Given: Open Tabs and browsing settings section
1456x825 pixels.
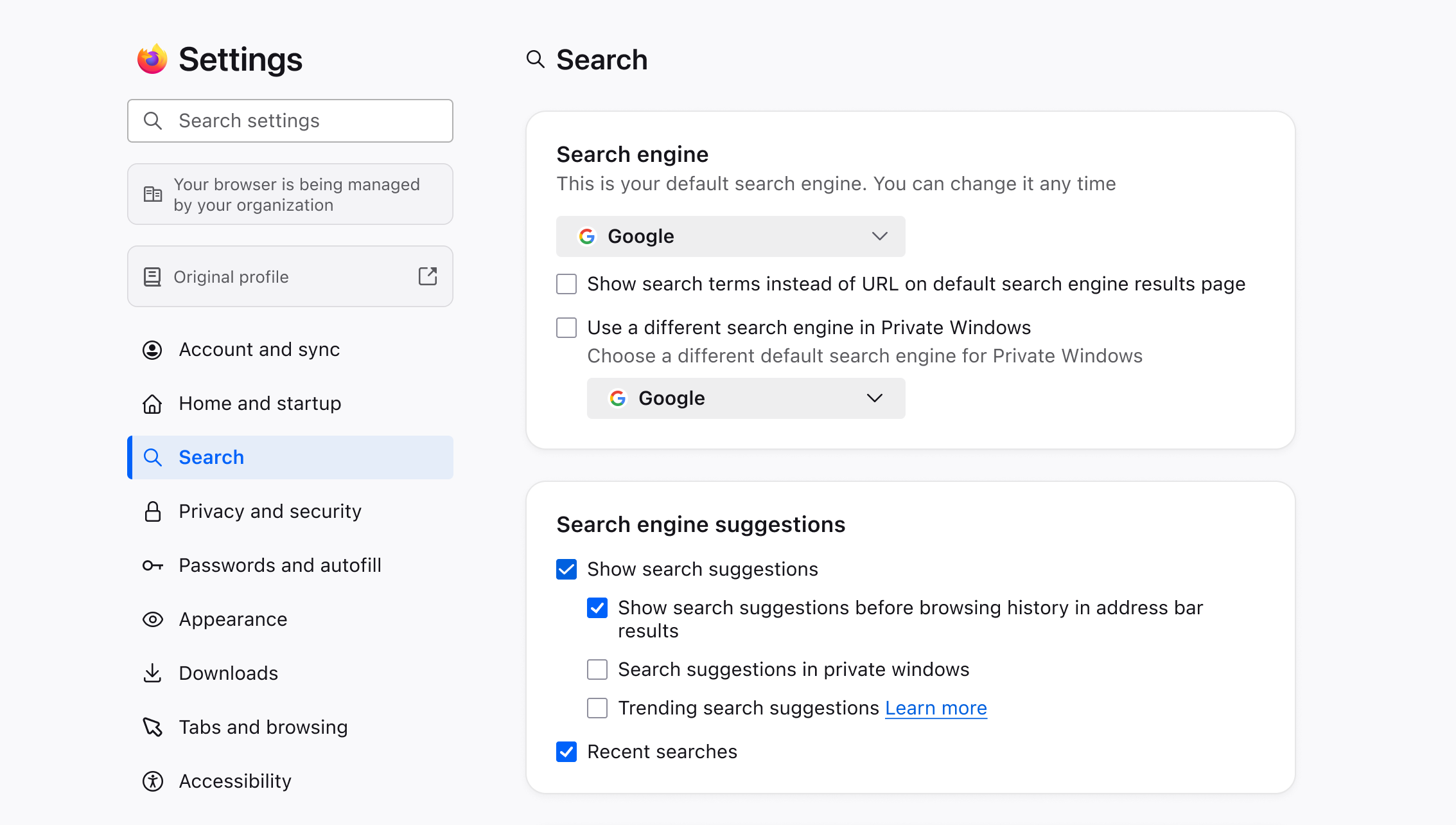Looking at the screenshot, I should coord(263,727).
